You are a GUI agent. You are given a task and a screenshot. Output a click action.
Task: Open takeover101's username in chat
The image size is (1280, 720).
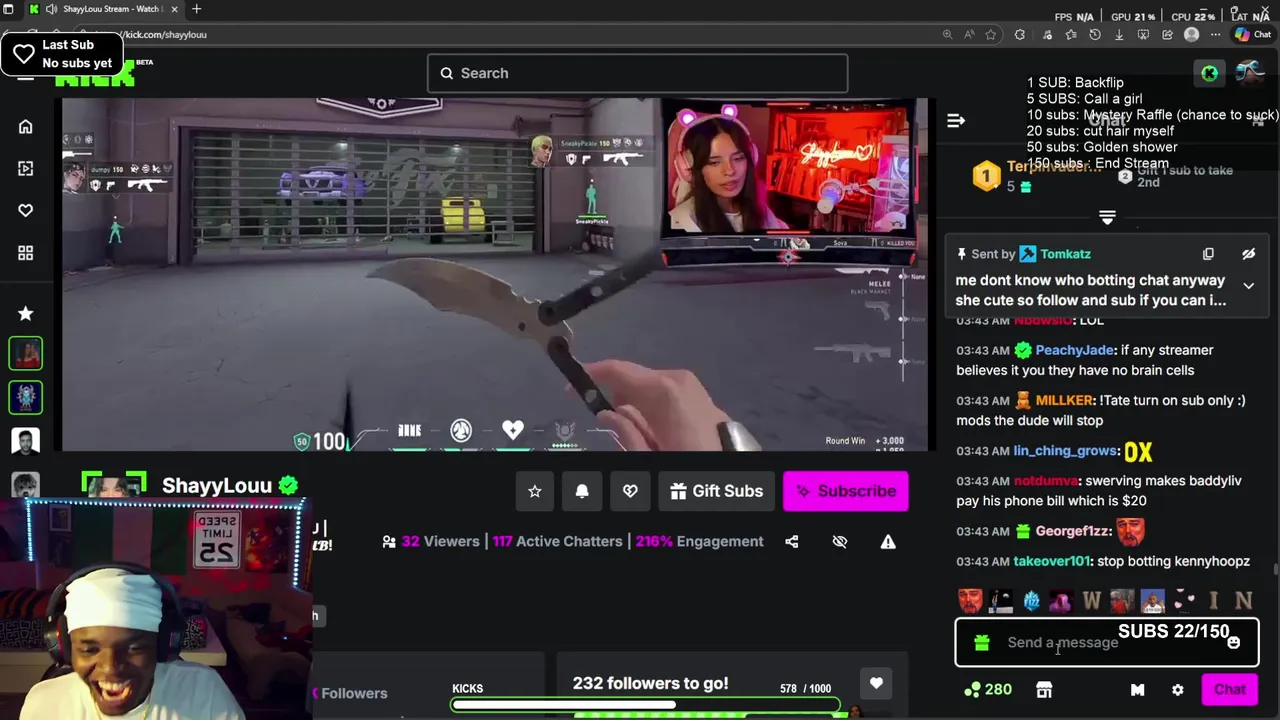point(1052,561)
